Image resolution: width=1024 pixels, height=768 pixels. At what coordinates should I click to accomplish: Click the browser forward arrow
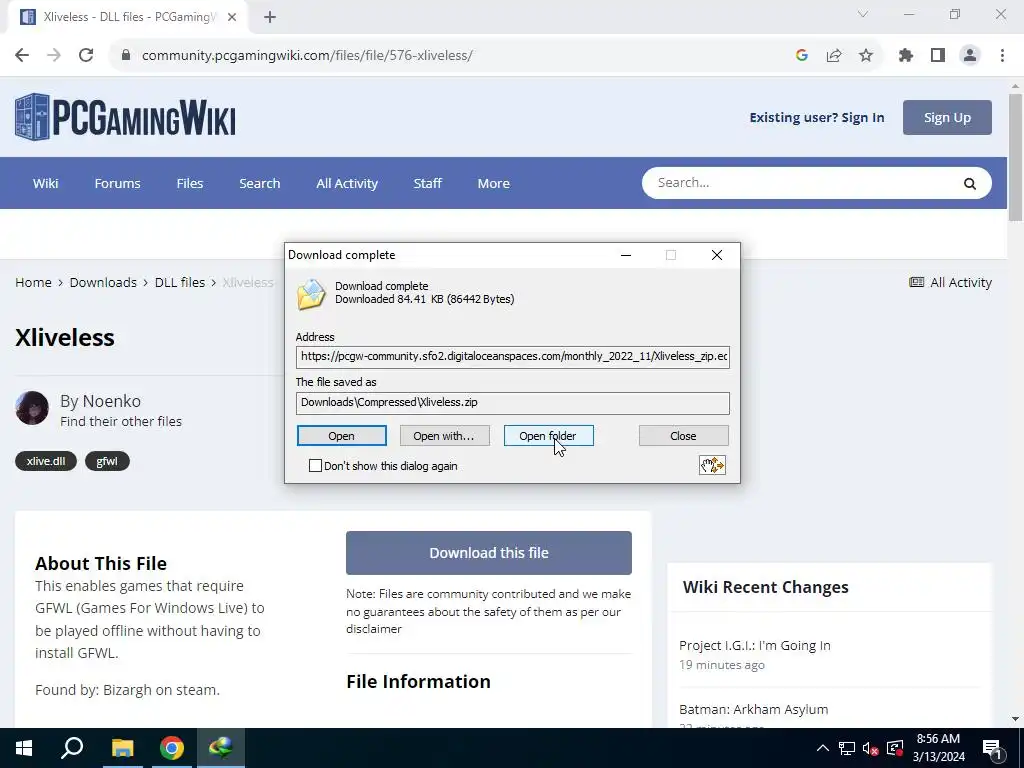tap(54, 56)
